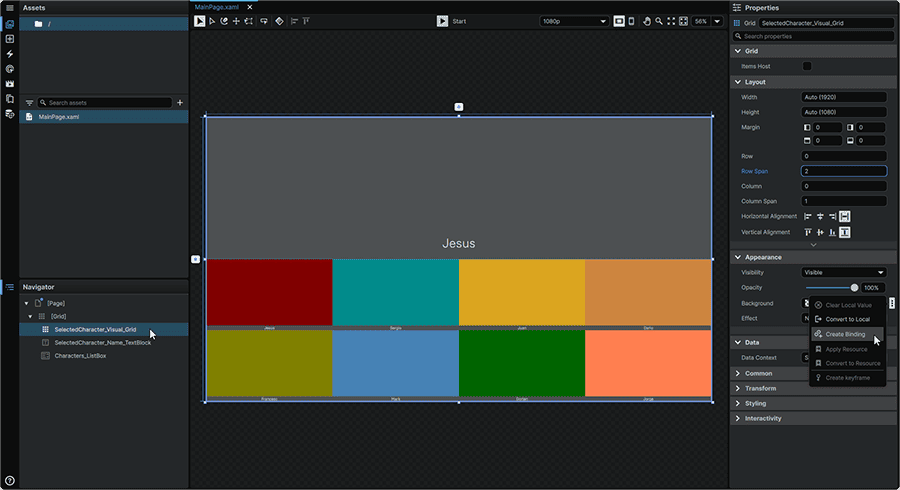Set Horizontal Alignment to left
Screen dimensions: 900x490
808,216
